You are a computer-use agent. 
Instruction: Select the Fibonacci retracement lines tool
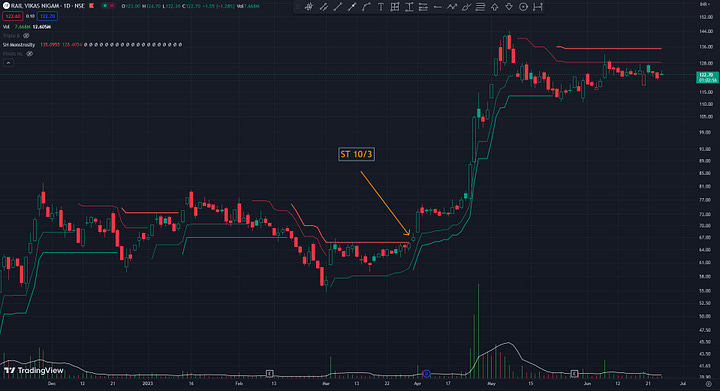480,7
